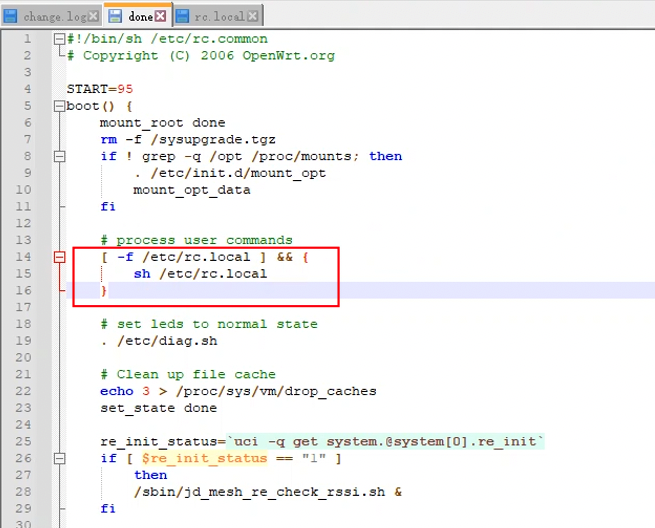Click the disk icon on change.log tab
The height and width of the screenshot is (528, 655).
click(x=12, y=16)
